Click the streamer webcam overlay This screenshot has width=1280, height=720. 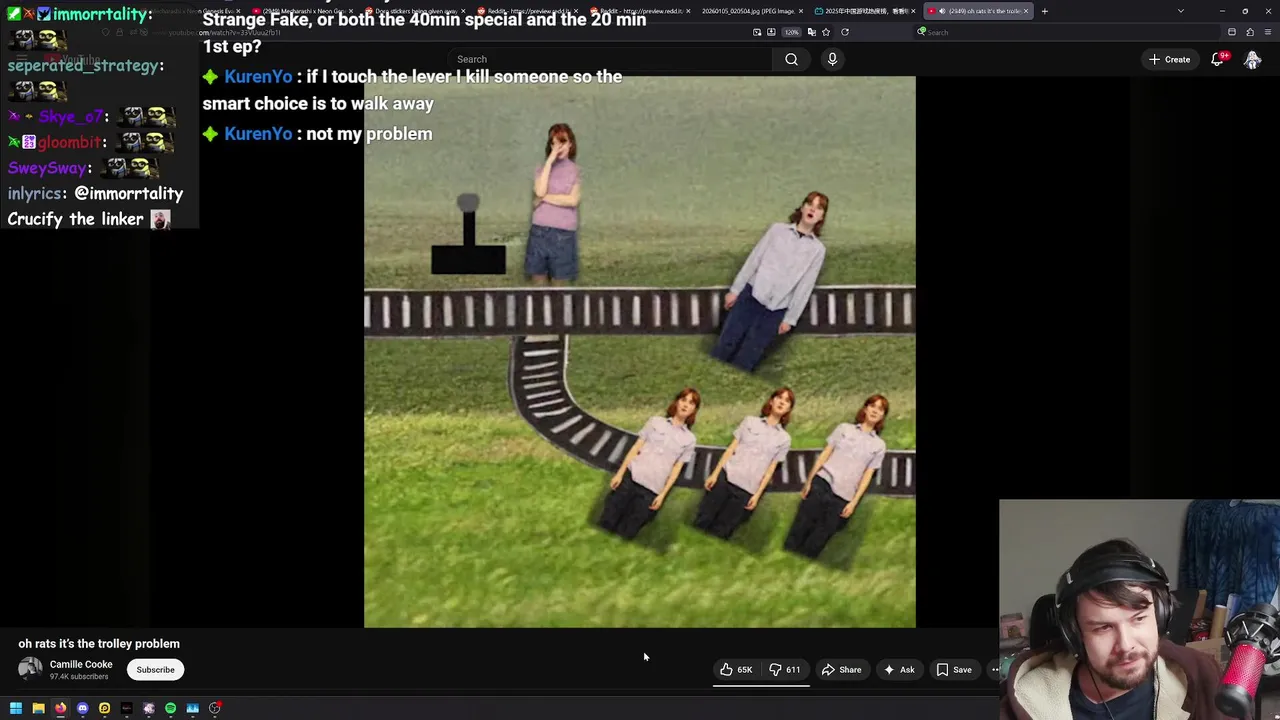coord(1139,610)
